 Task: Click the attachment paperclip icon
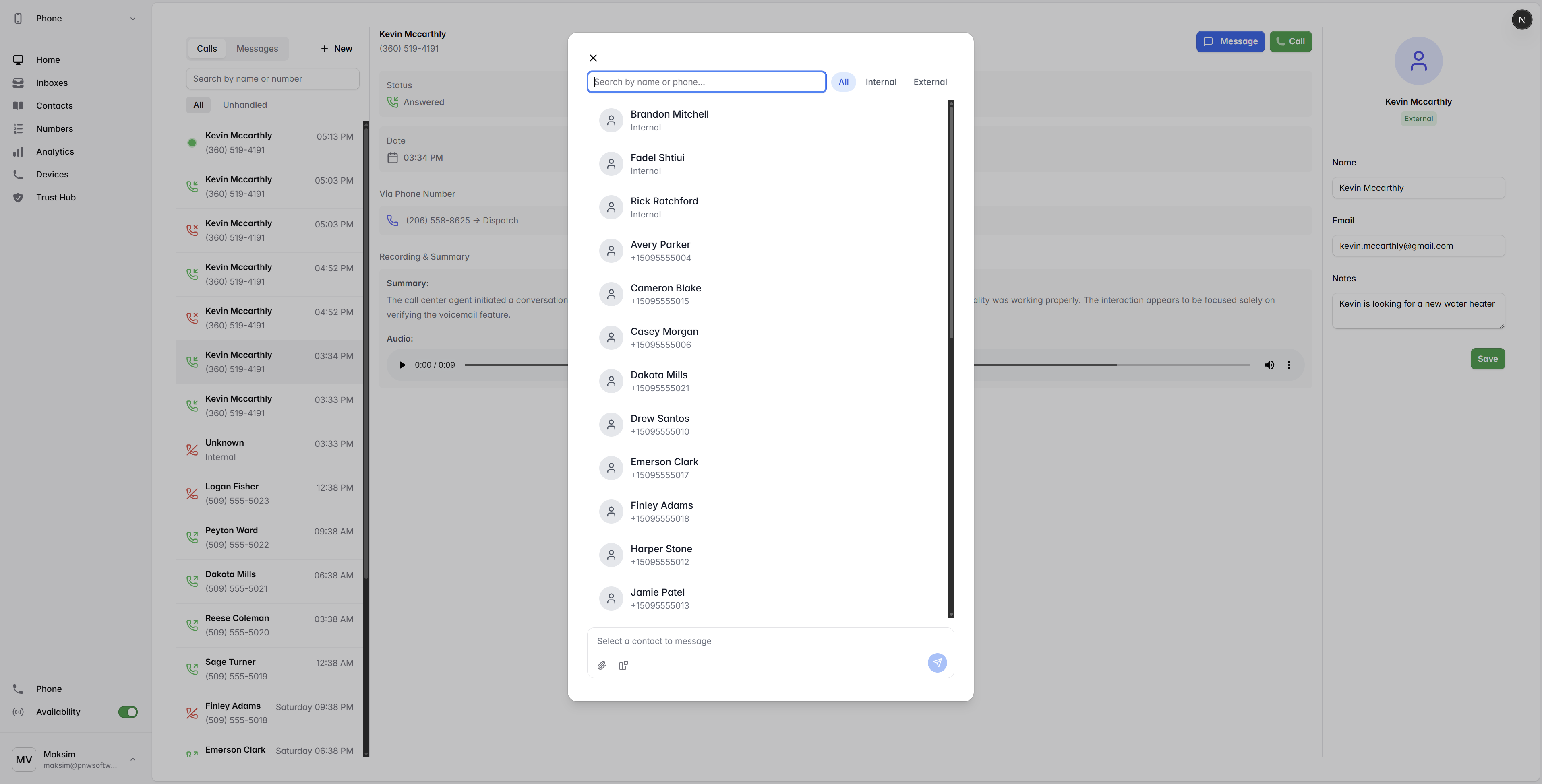[x=602, y=665]
